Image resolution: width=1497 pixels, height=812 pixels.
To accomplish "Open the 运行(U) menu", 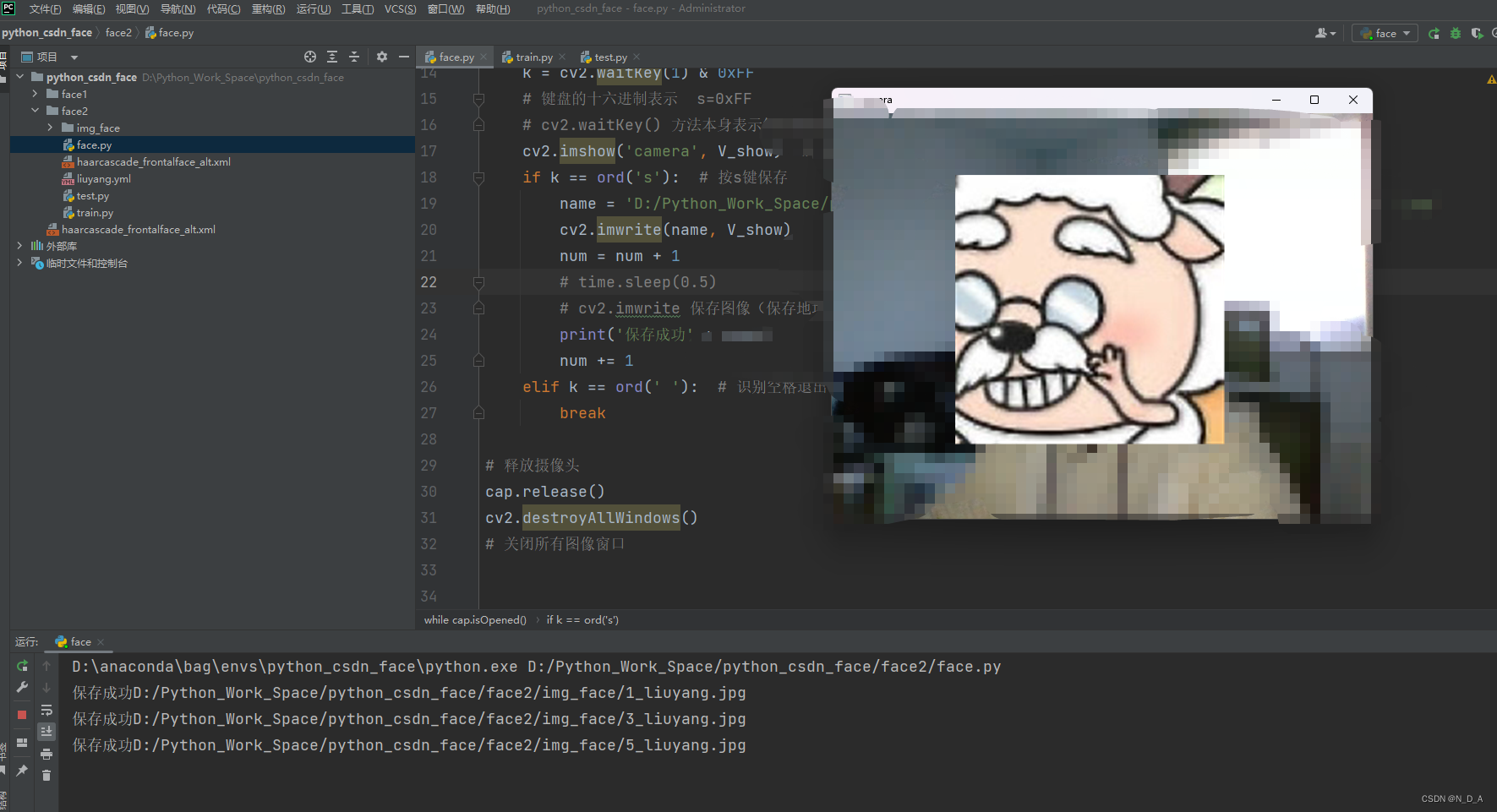I will [314, 9].
